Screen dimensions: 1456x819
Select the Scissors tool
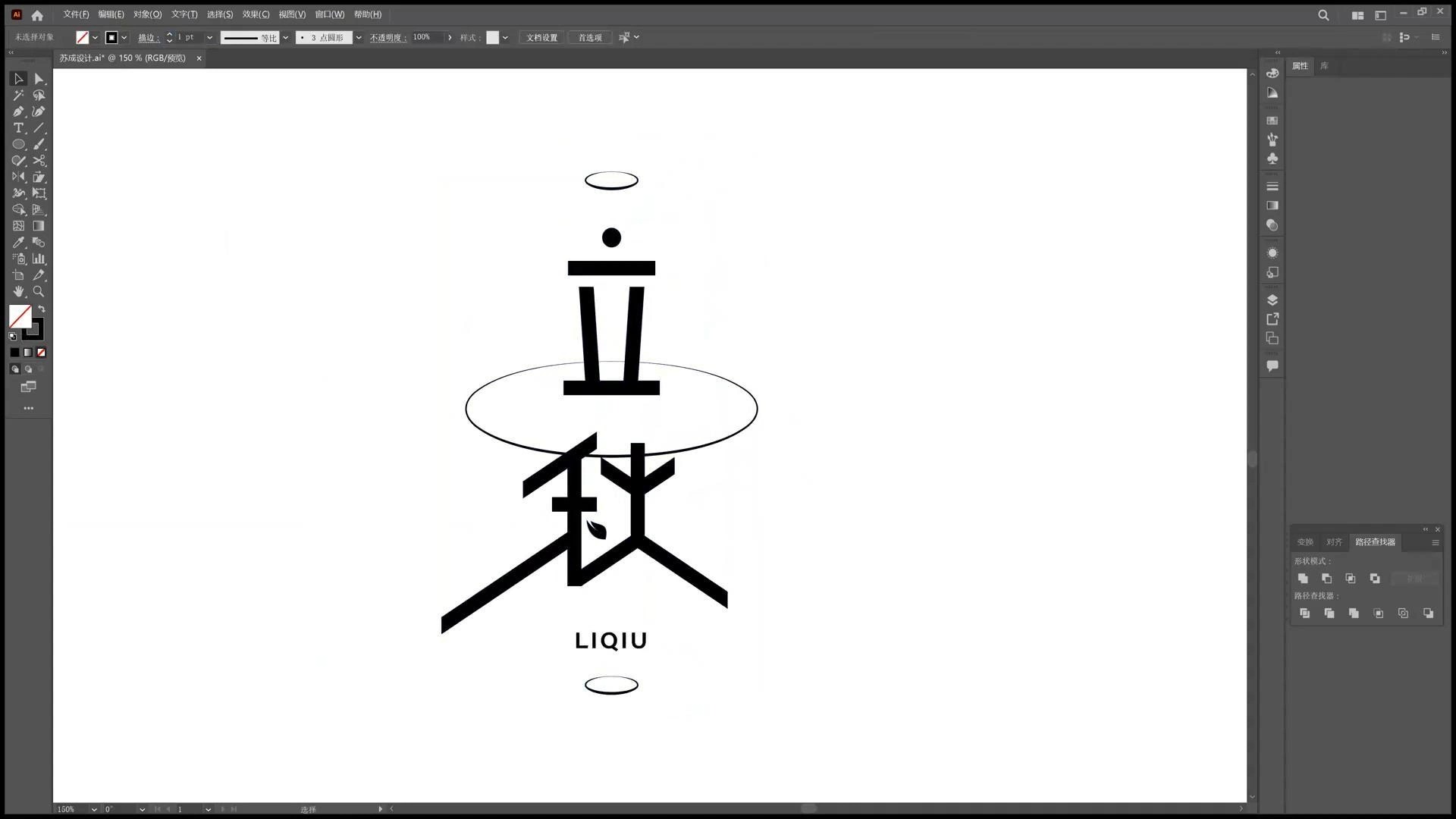click(x=39, y=161)
